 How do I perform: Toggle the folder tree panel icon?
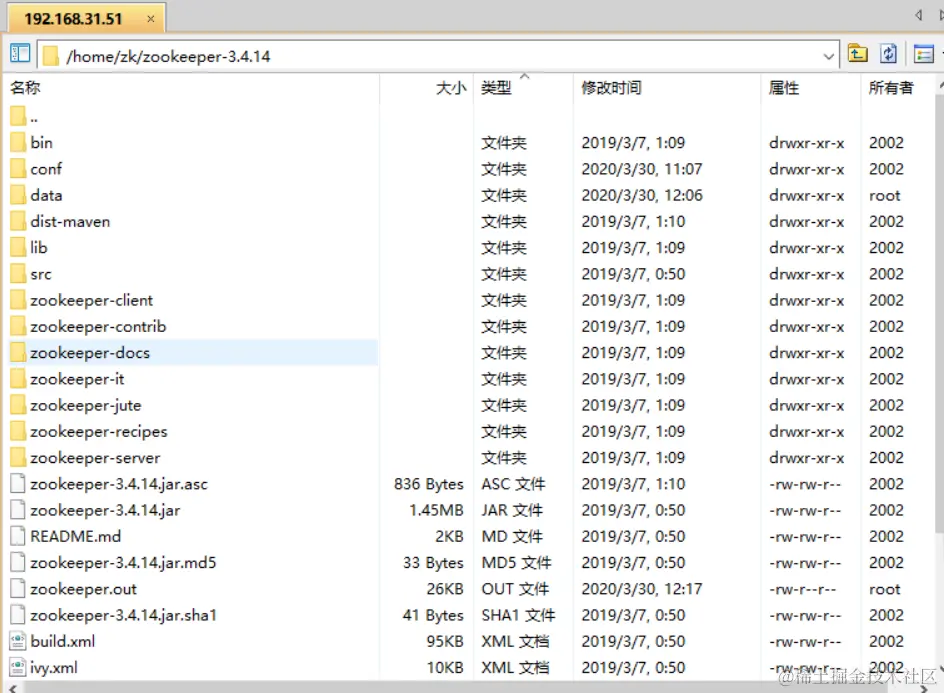coord(20,54)
